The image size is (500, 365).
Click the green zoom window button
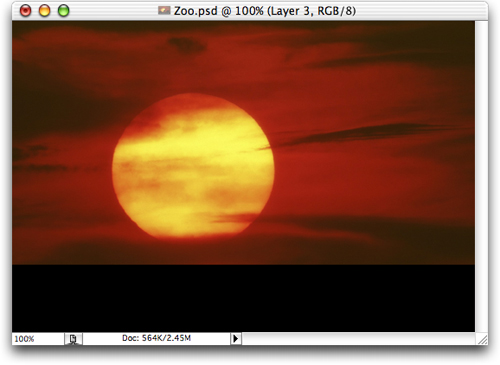coord(63,11)
